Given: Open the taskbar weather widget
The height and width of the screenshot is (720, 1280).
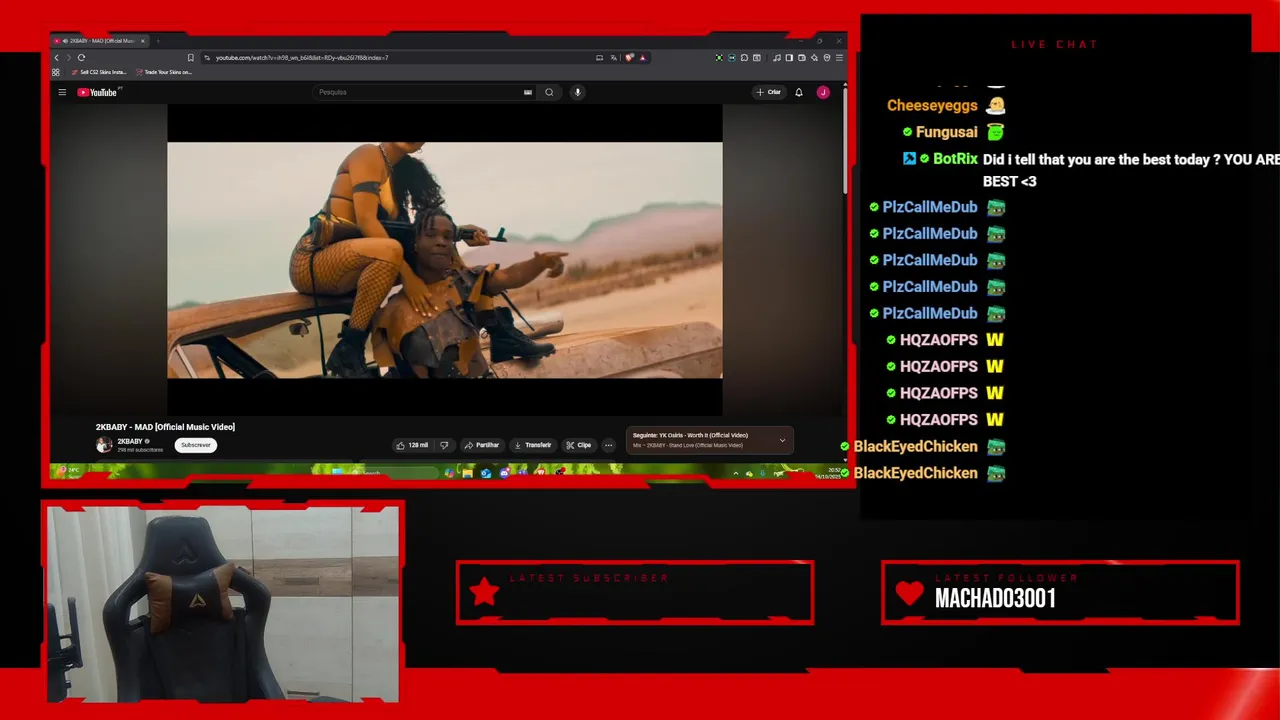Looking at the screenshot, I should click(x=68, y=470).
